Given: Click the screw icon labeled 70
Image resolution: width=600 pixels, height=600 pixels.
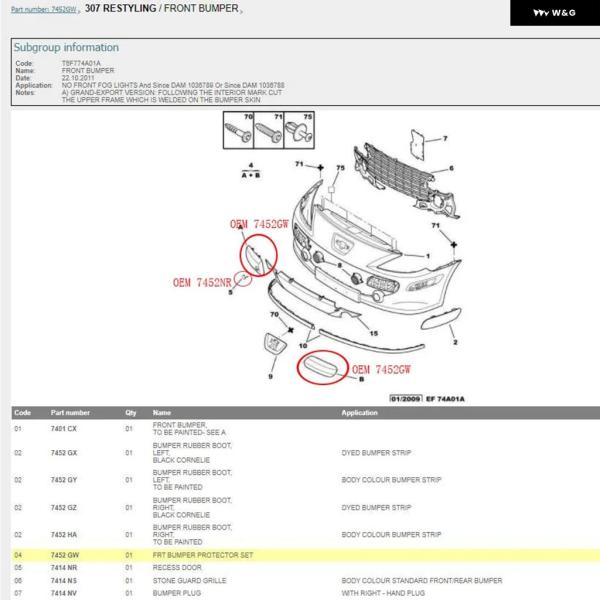Looking at the screenshot, I should (x=242, y=133).
